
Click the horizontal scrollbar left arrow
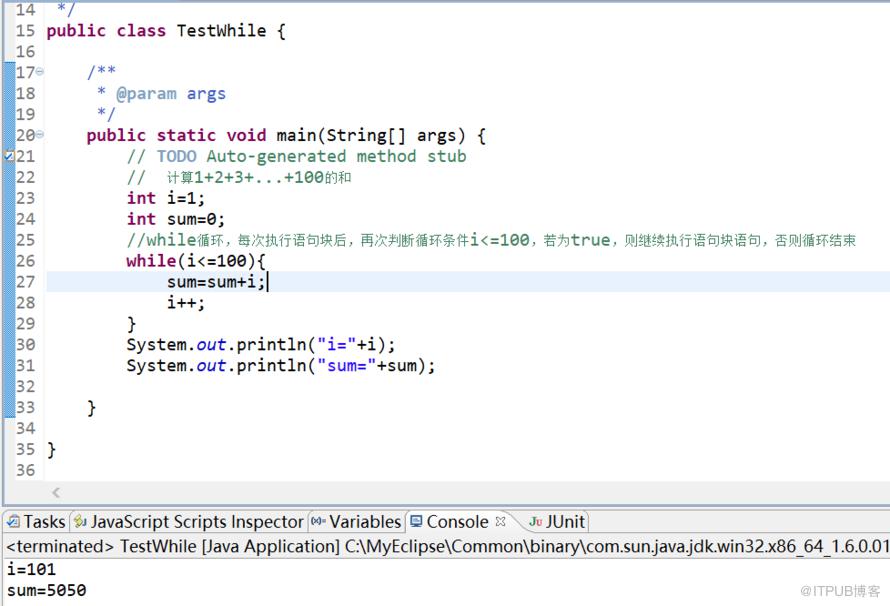coord(56,492)
